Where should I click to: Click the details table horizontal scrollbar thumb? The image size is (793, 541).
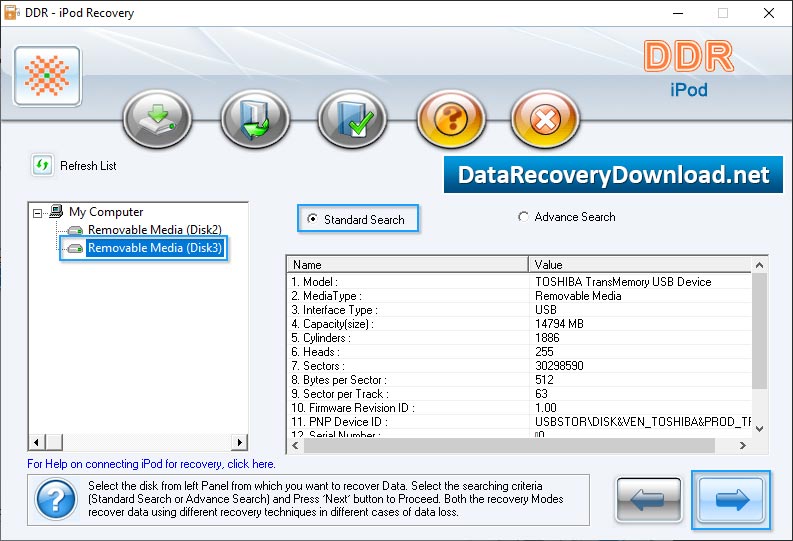[509, 445]
